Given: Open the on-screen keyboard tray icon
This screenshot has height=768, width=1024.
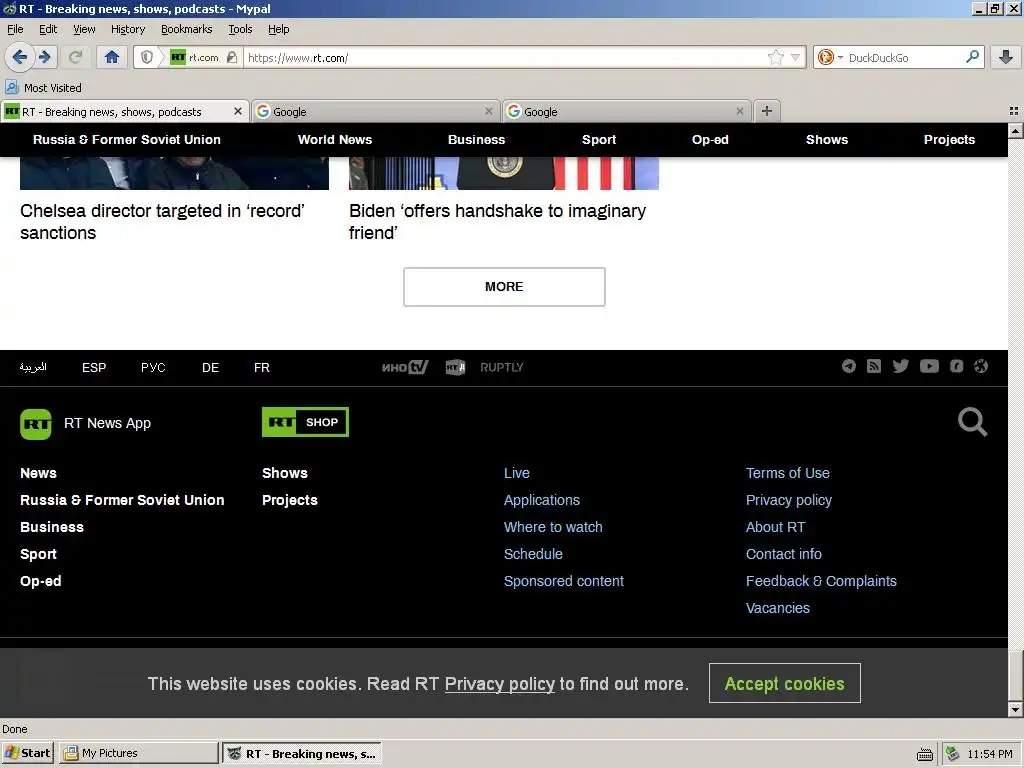Looking at the screenshot, I should tap(925, 754).
